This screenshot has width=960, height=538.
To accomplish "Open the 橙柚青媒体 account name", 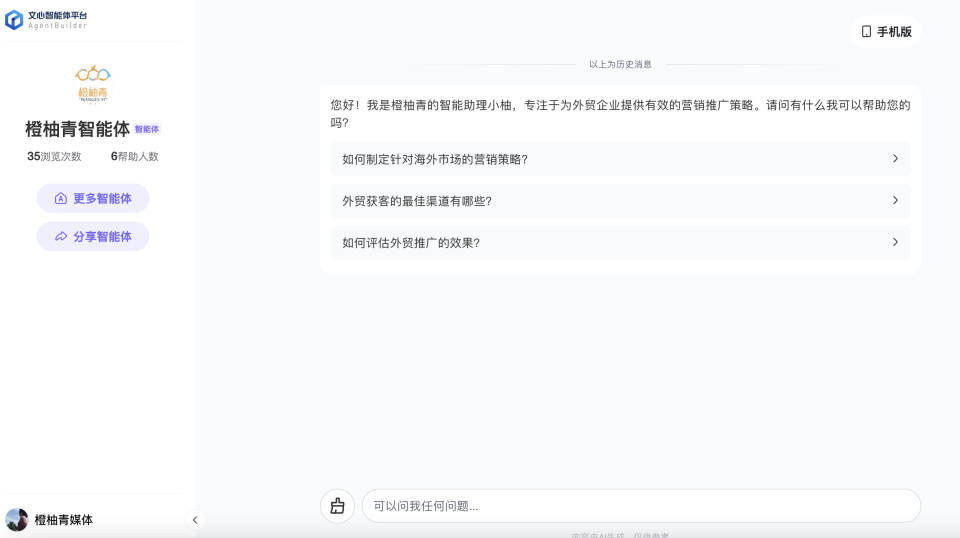I will tap(64, 520).
